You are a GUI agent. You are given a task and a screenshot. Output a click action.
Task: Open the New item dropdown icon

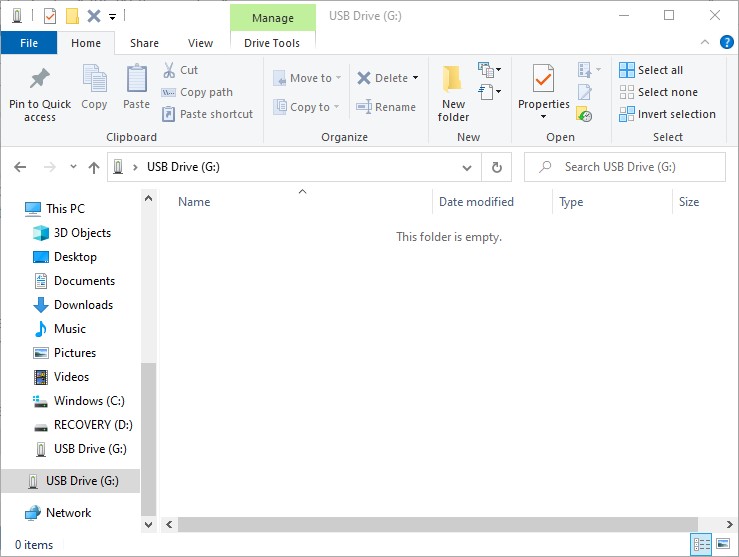coord(489,70)
